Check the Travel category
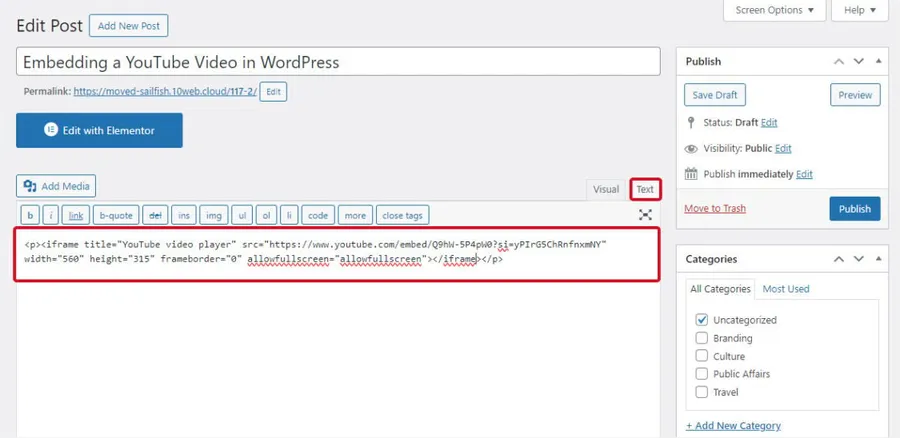The width and height of the screenshot is (900, 438). click(701, 392)
